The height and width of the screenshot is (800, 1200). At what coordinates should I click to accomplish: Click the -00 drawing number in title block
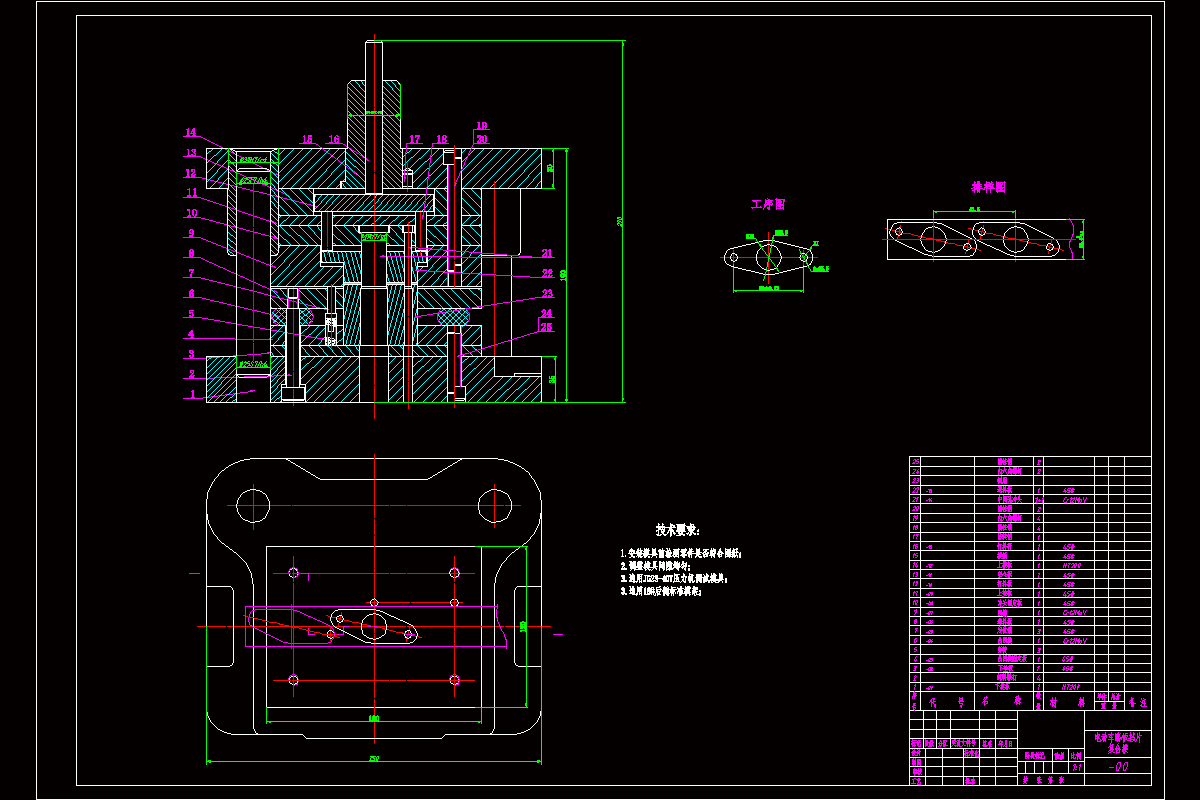pyautogui.click(x=1119, y=767)
